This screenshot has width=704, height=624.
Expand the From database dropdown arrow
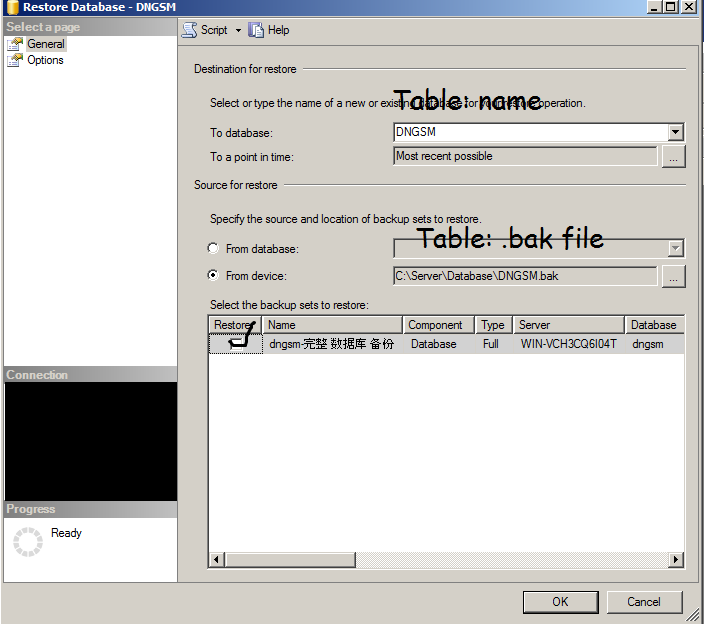point(675,248)
